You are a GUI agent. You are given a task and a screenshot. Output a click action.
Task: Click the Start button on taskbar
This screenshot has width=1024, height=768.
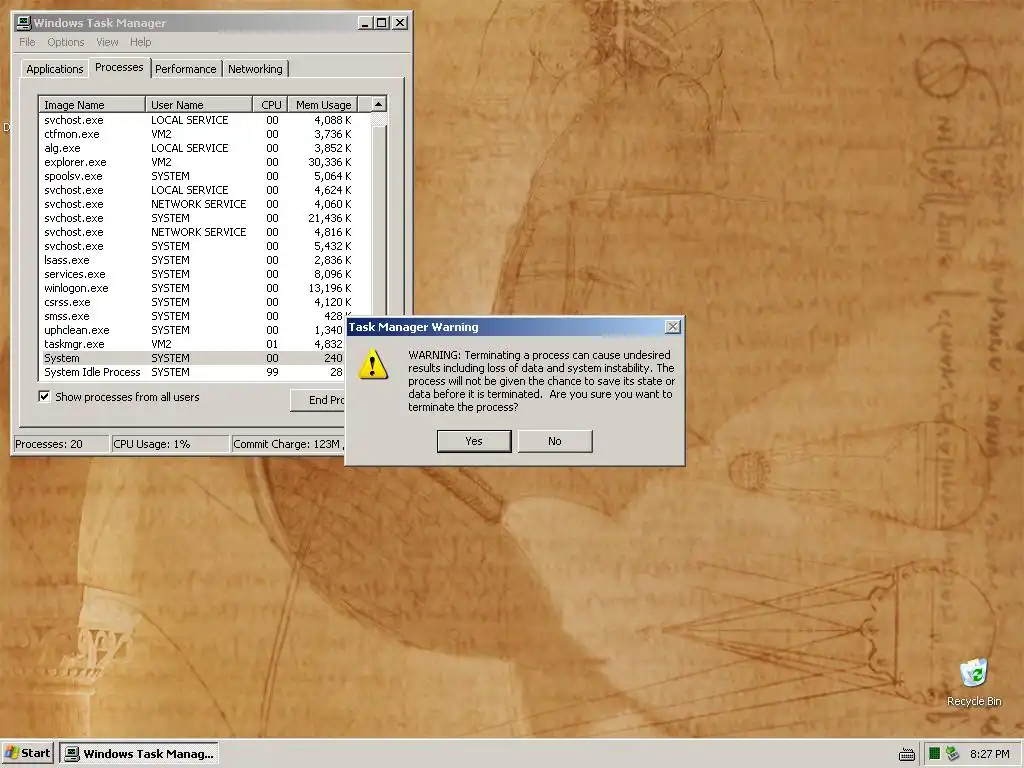27,753
